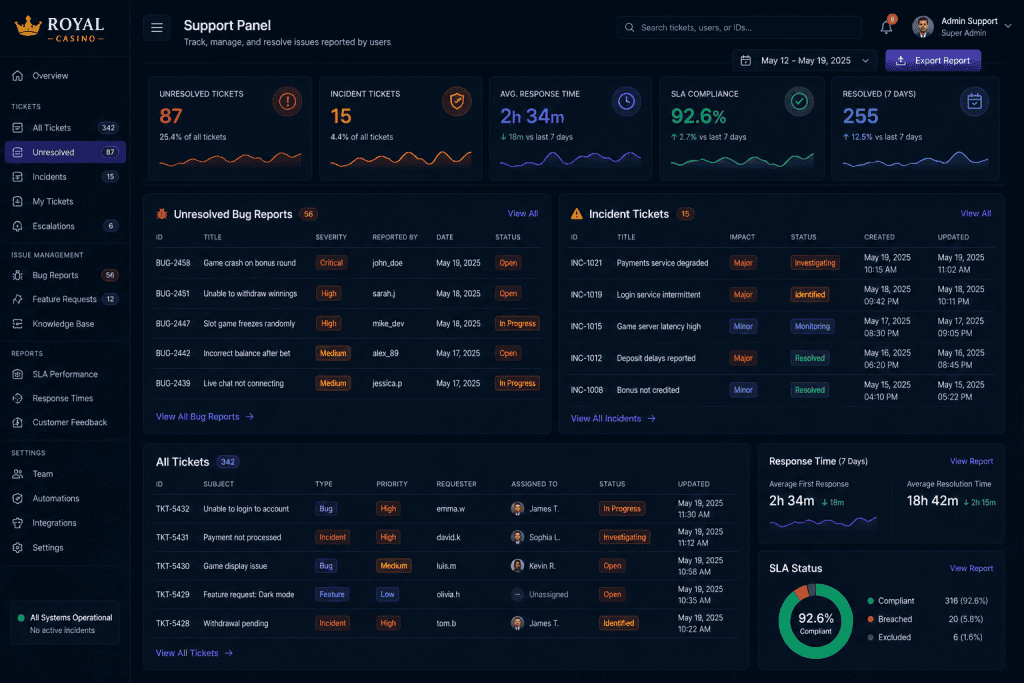Click the Royal Casino crown logo
This screenshot has height=683, width=1024.
pos(28,26)
